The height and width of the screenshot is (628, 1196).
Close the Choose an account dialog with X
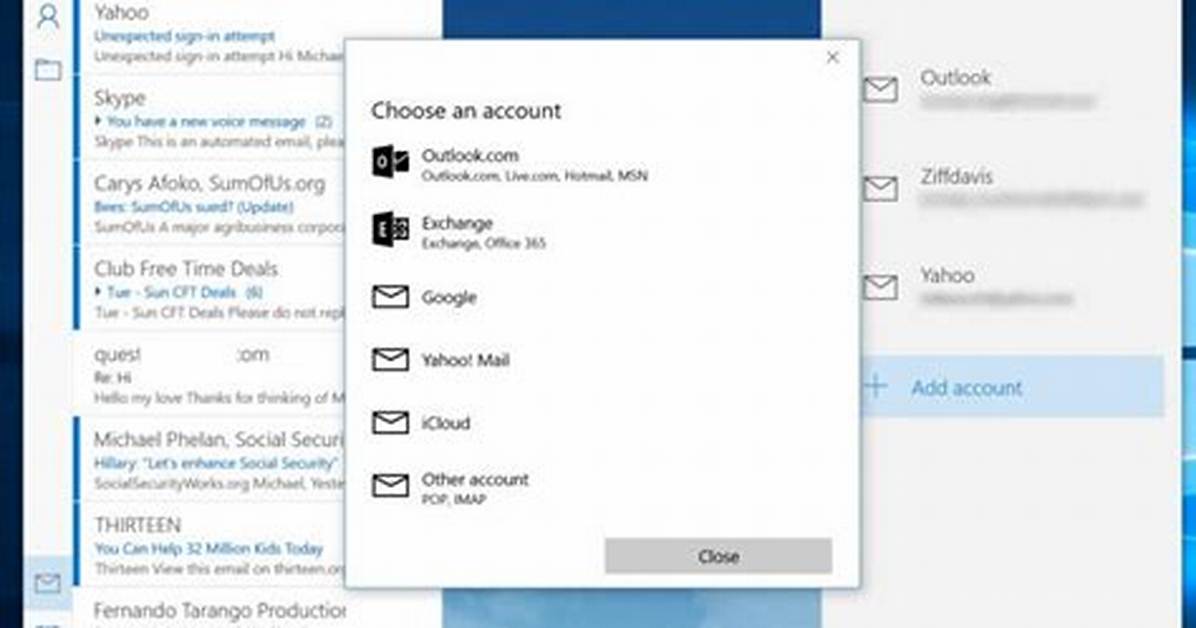833,58
